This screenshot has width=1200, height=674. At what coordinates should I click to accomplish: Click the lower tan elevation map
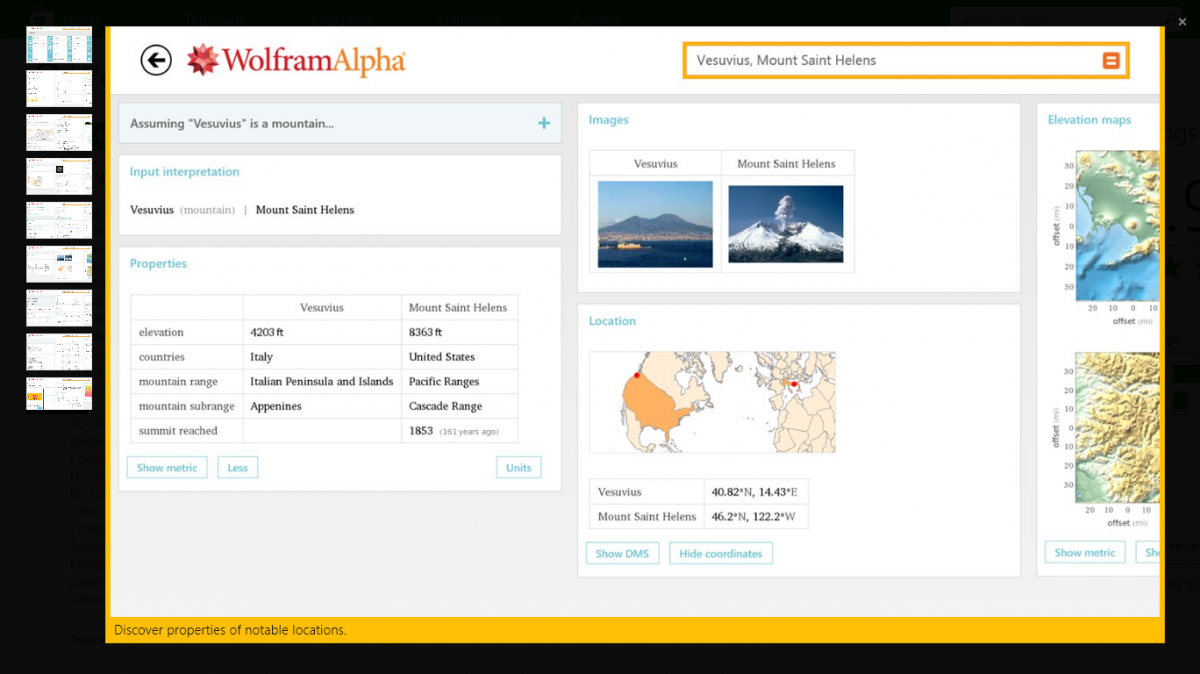coord(1118,428)
